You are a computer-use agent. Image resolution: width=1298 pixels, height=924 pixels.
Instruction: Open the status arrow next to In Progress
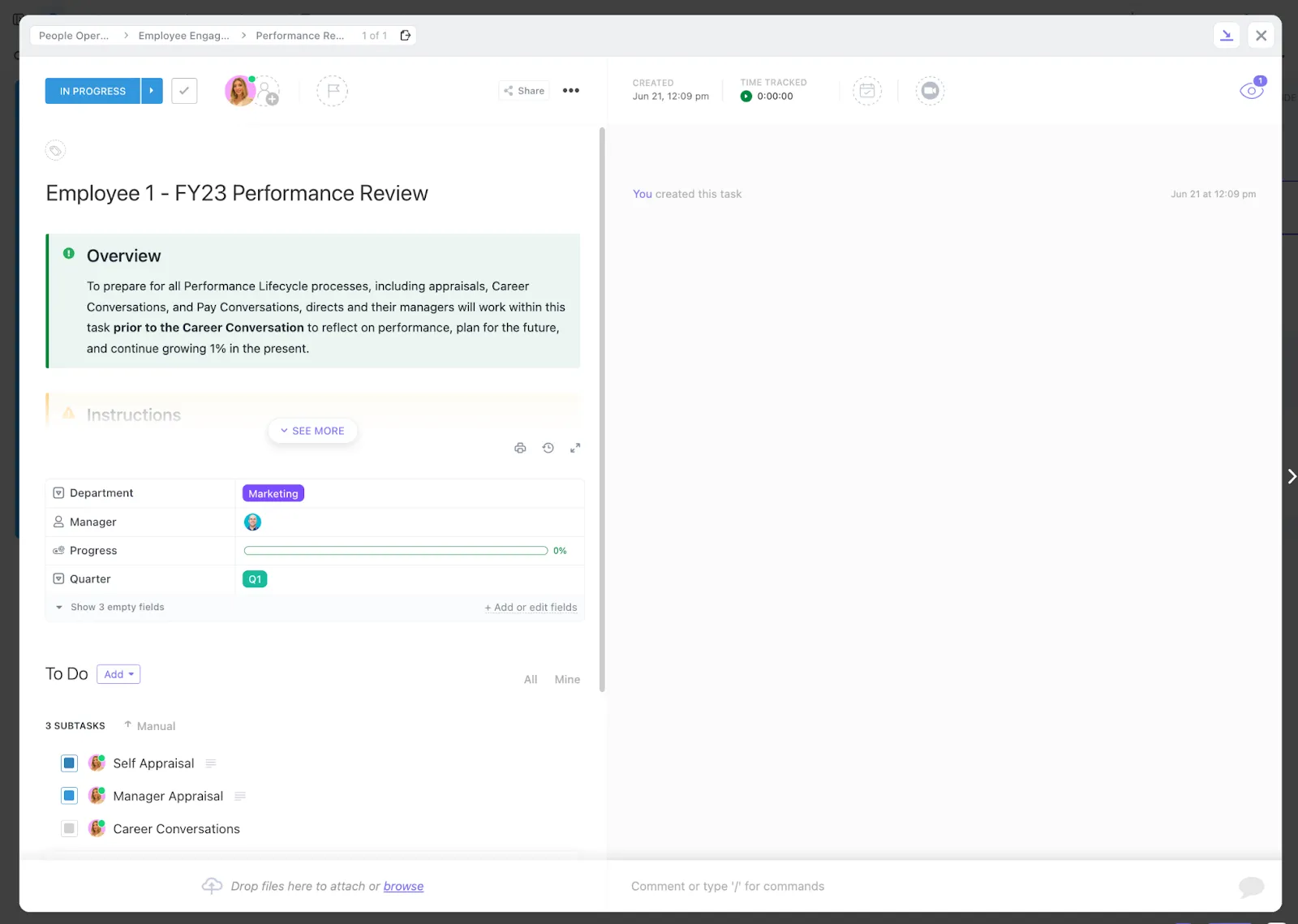coord(152,91)
